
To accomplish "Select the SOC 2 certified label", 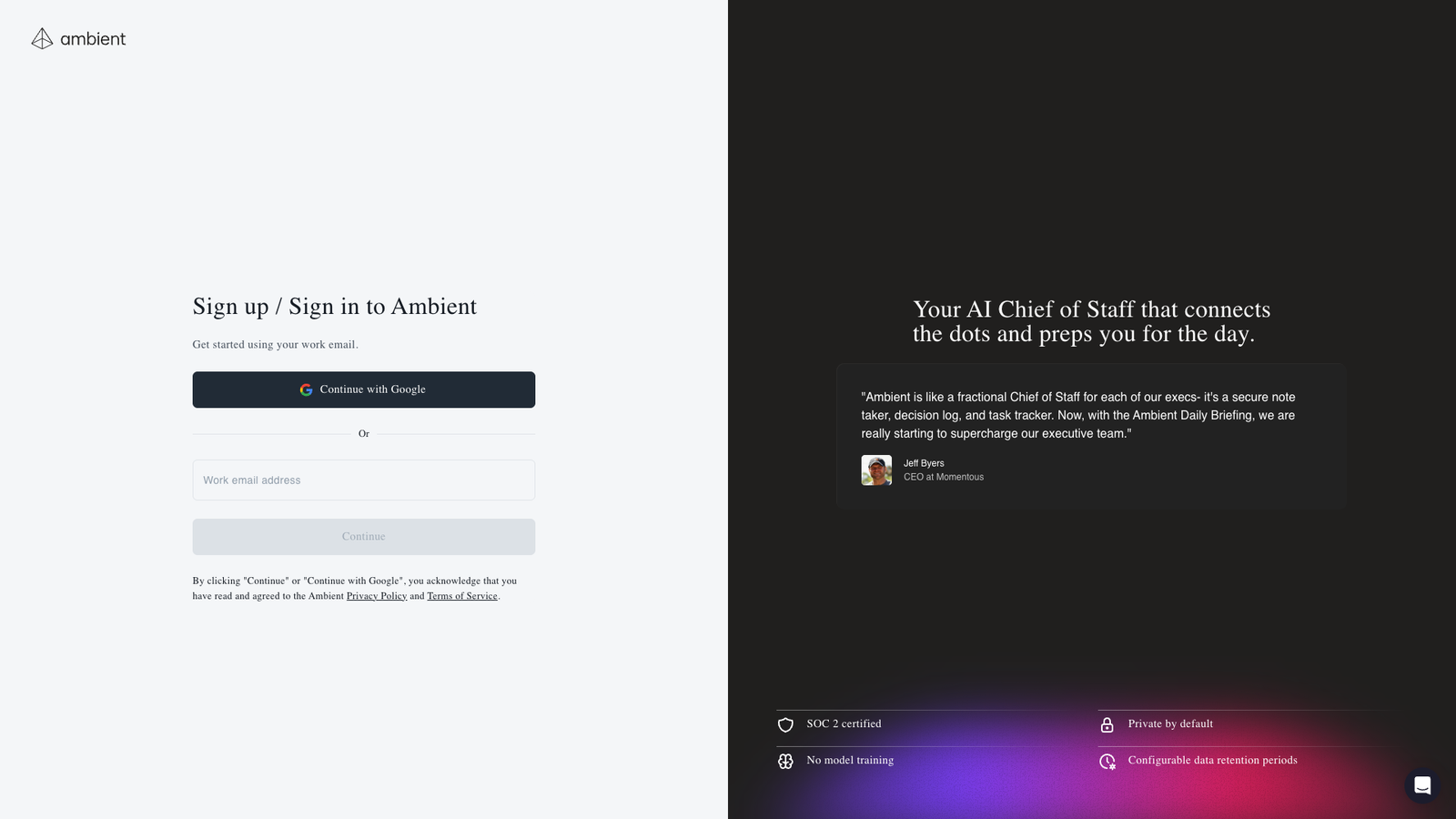I will 844,723.
